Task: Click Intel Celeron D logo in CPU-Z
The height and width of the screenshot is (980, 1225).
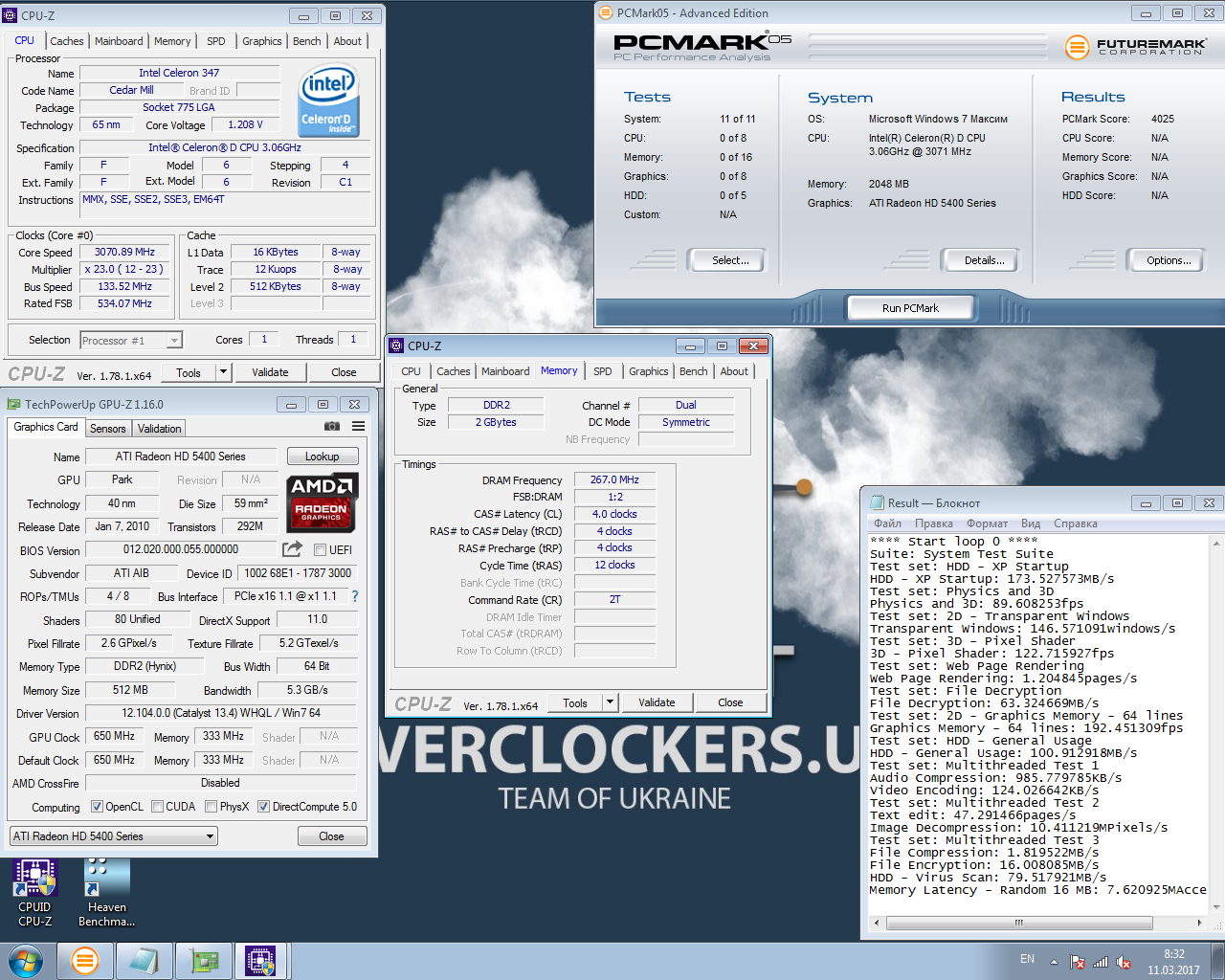Action: click(328, 100)
